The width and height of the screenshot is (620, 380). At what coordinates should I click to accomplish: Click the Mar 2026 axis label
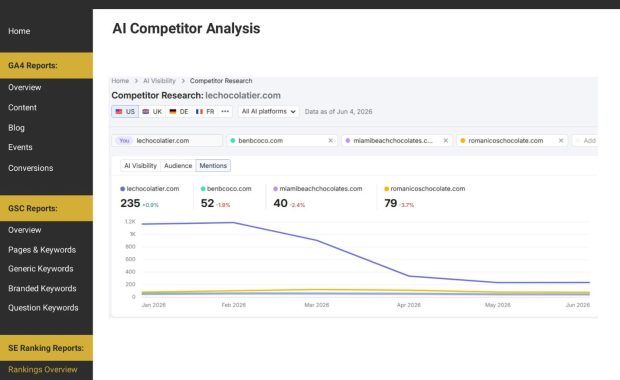pos(317,305)
